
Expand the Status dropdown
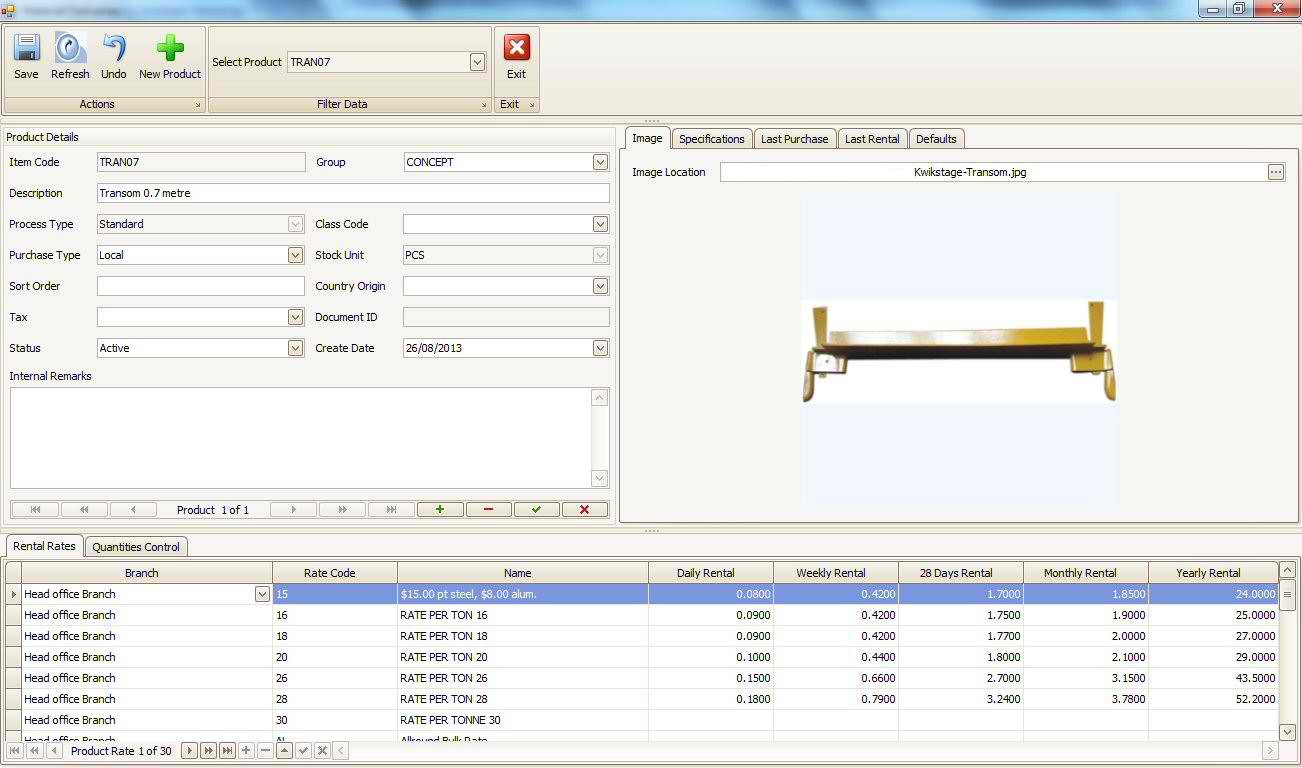[295, 348]
